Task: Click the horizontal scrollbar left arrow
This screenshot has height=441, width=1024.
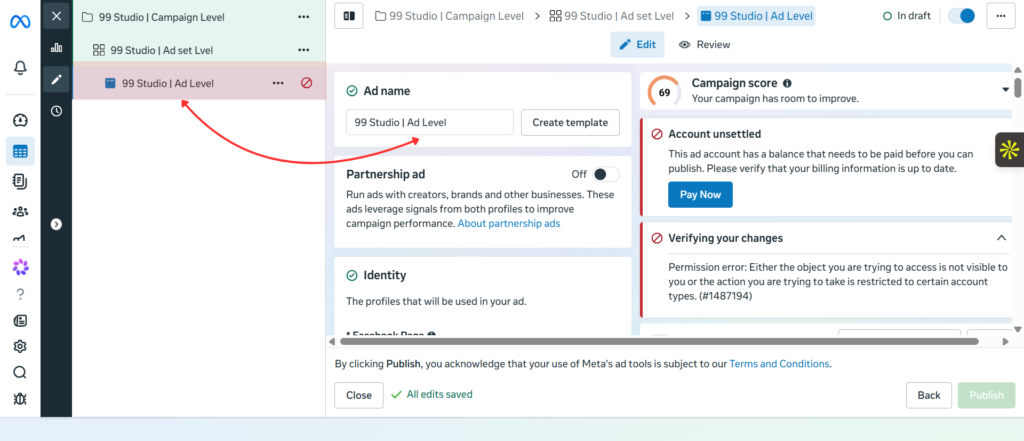Action: point(331,342)
